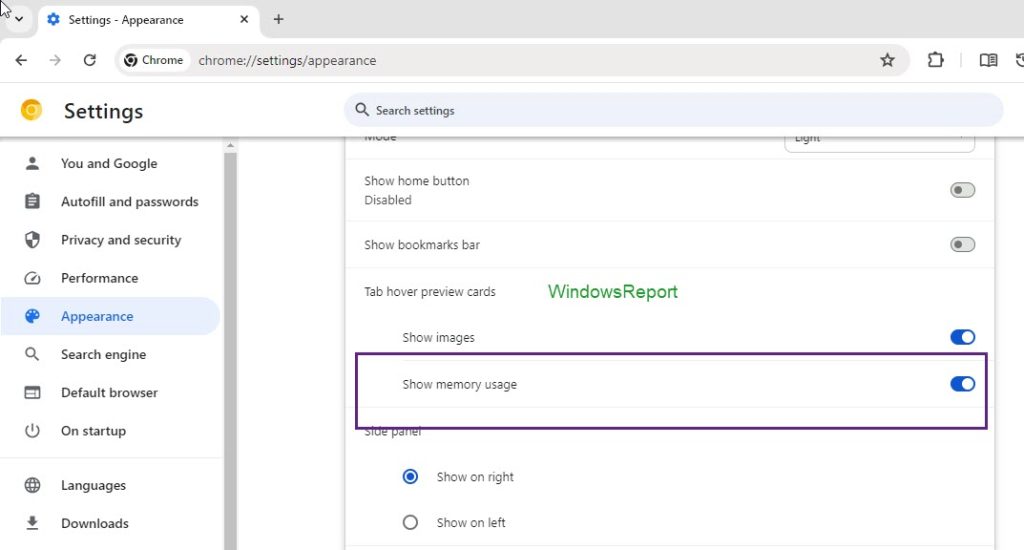Click the sidebar vertical scrollbar track
The image size is (1024, 550).
pos(230,353)
